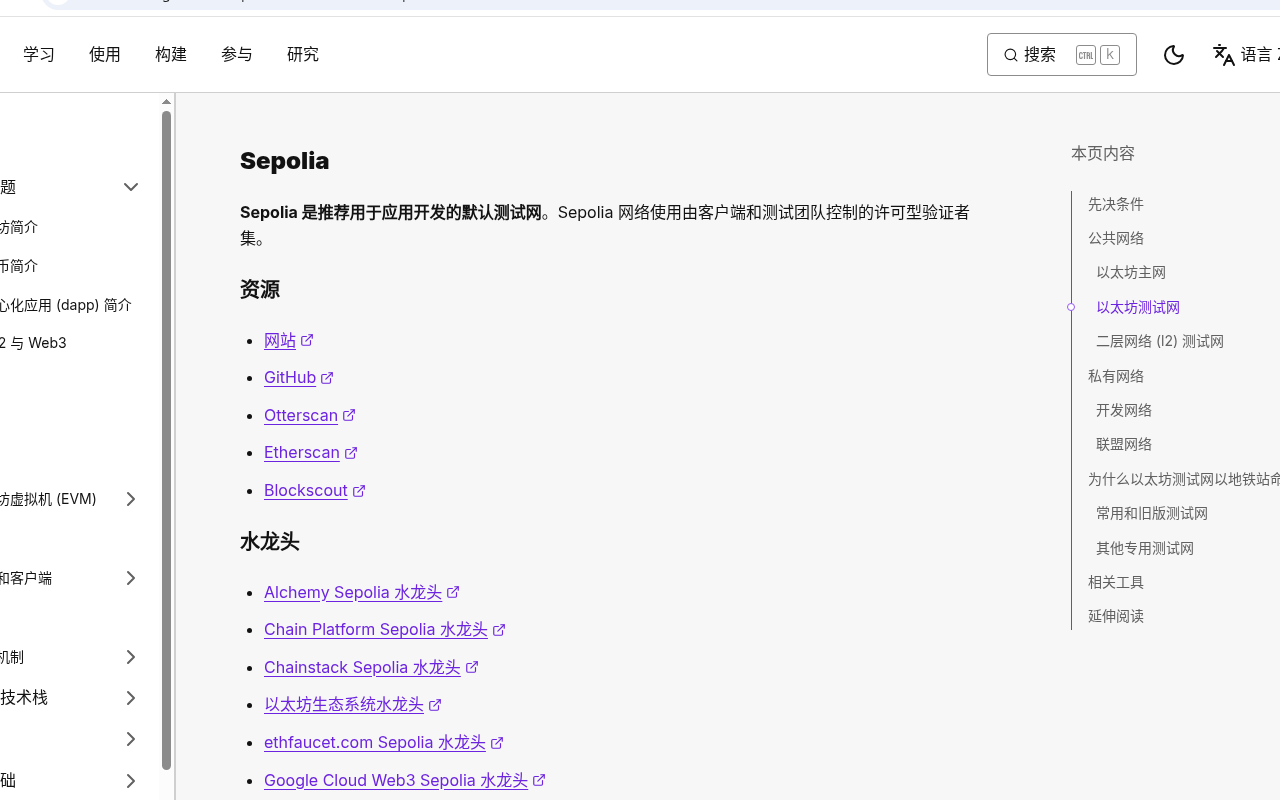Toggle dark mode with the moon icon
The image size is (1280, 800).
pos(1174,55)
